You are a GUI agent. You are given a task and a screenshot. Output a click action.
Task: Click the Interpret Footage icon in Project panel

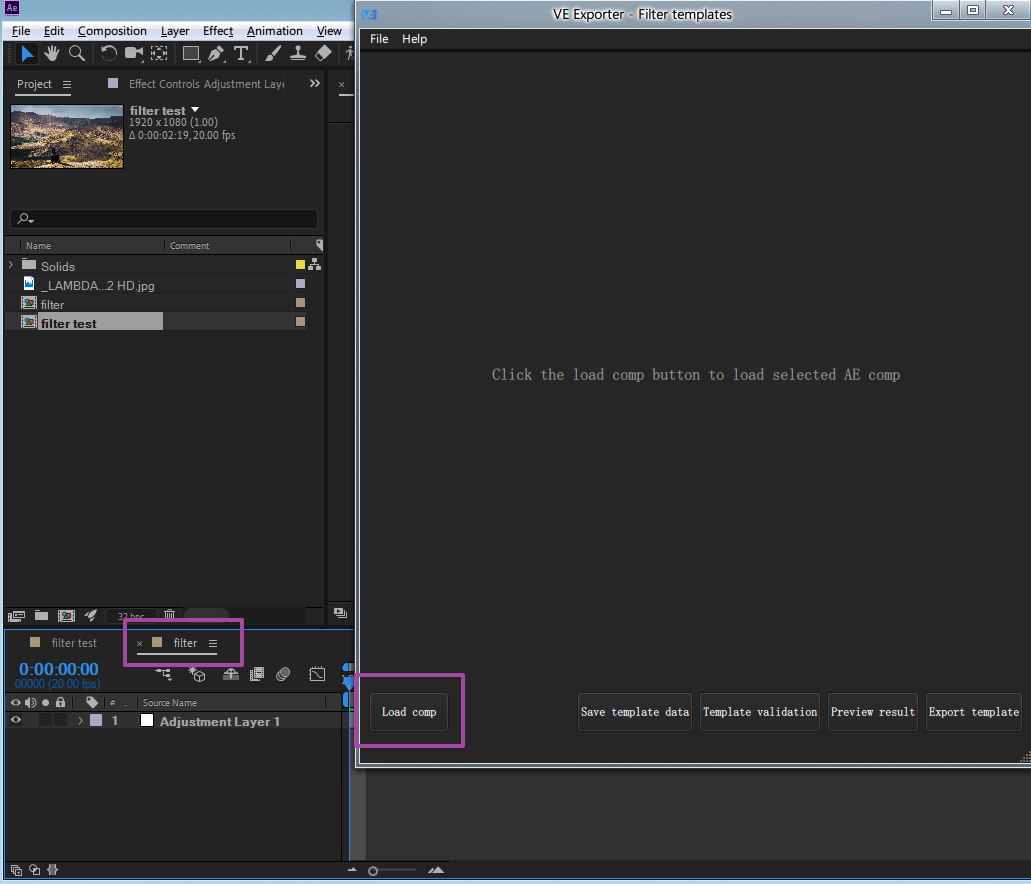pos(16,616)
